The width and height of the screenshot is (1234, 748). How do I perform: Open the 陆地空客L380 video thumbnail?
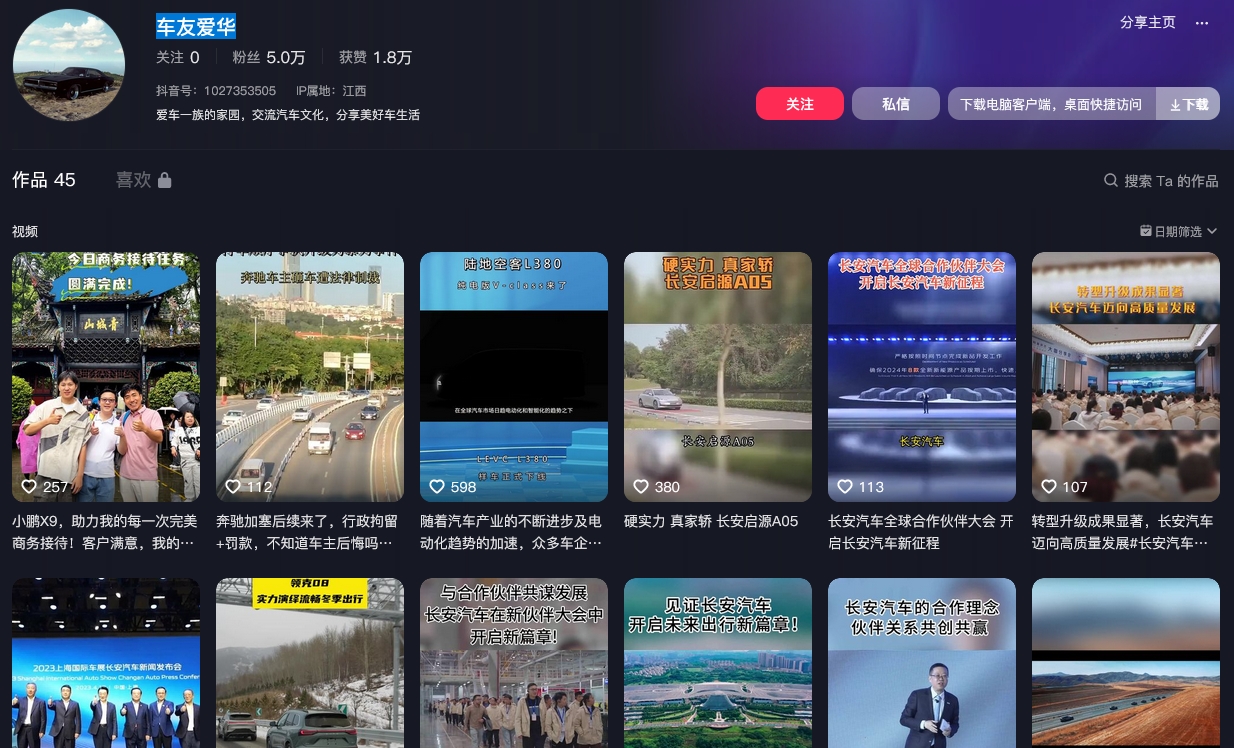pyautogui.click(x=514, y=377)
